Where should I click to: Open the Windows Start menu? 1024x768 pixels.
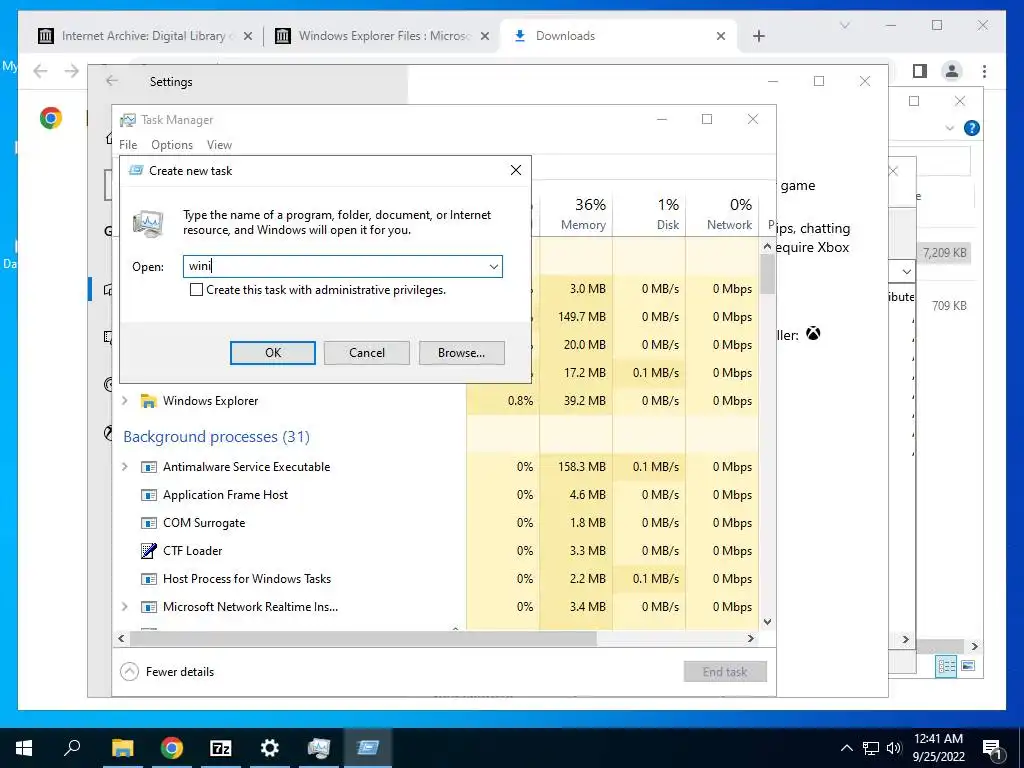[24, 748]
